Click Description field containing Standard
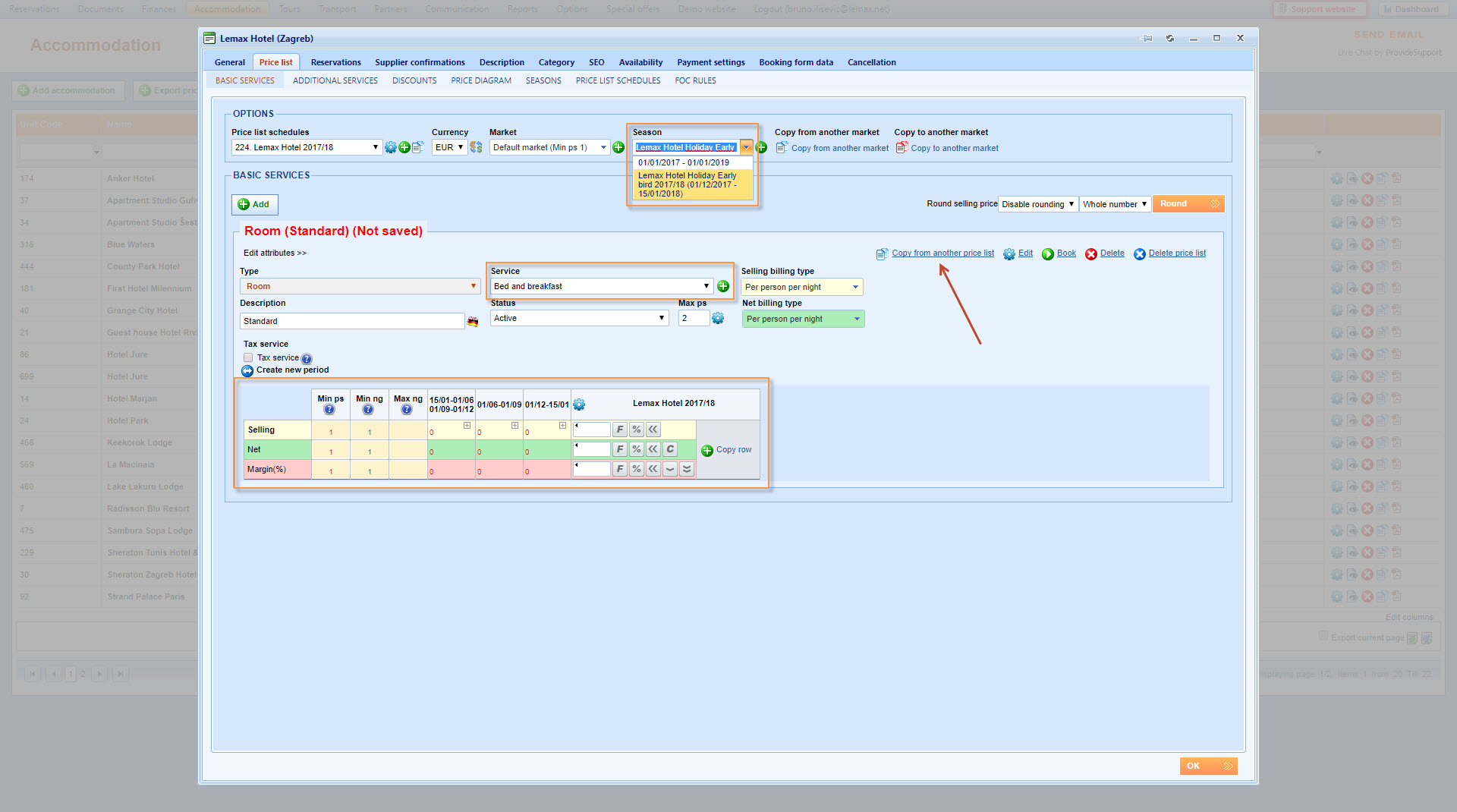Image resolution: width=1457 pixels, height=812 pixels. [x=352, y=321]
